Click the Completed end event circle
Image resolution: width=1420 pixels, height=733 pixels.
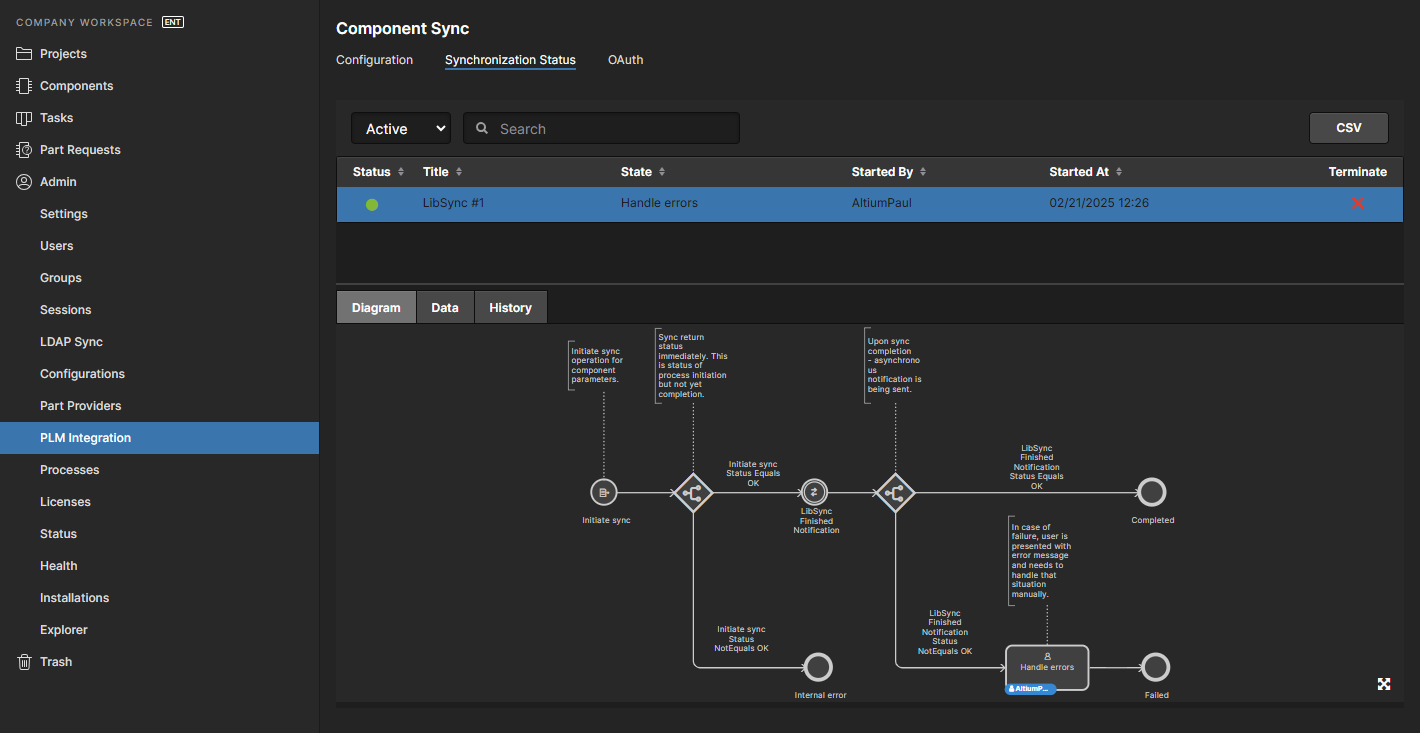[1152, 492]
